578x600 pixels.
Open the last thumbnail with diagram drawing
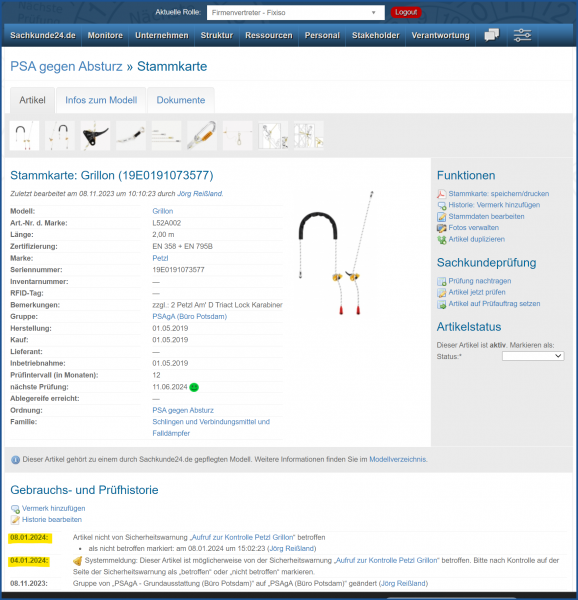pyautogui.click(x=309, y=135)
